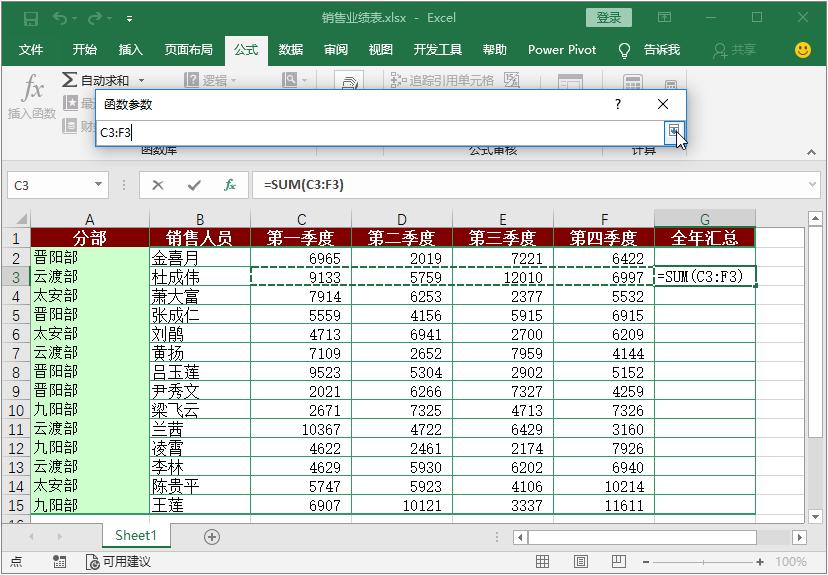Open the 视图 ribbon tab

[x=381, y=50]
